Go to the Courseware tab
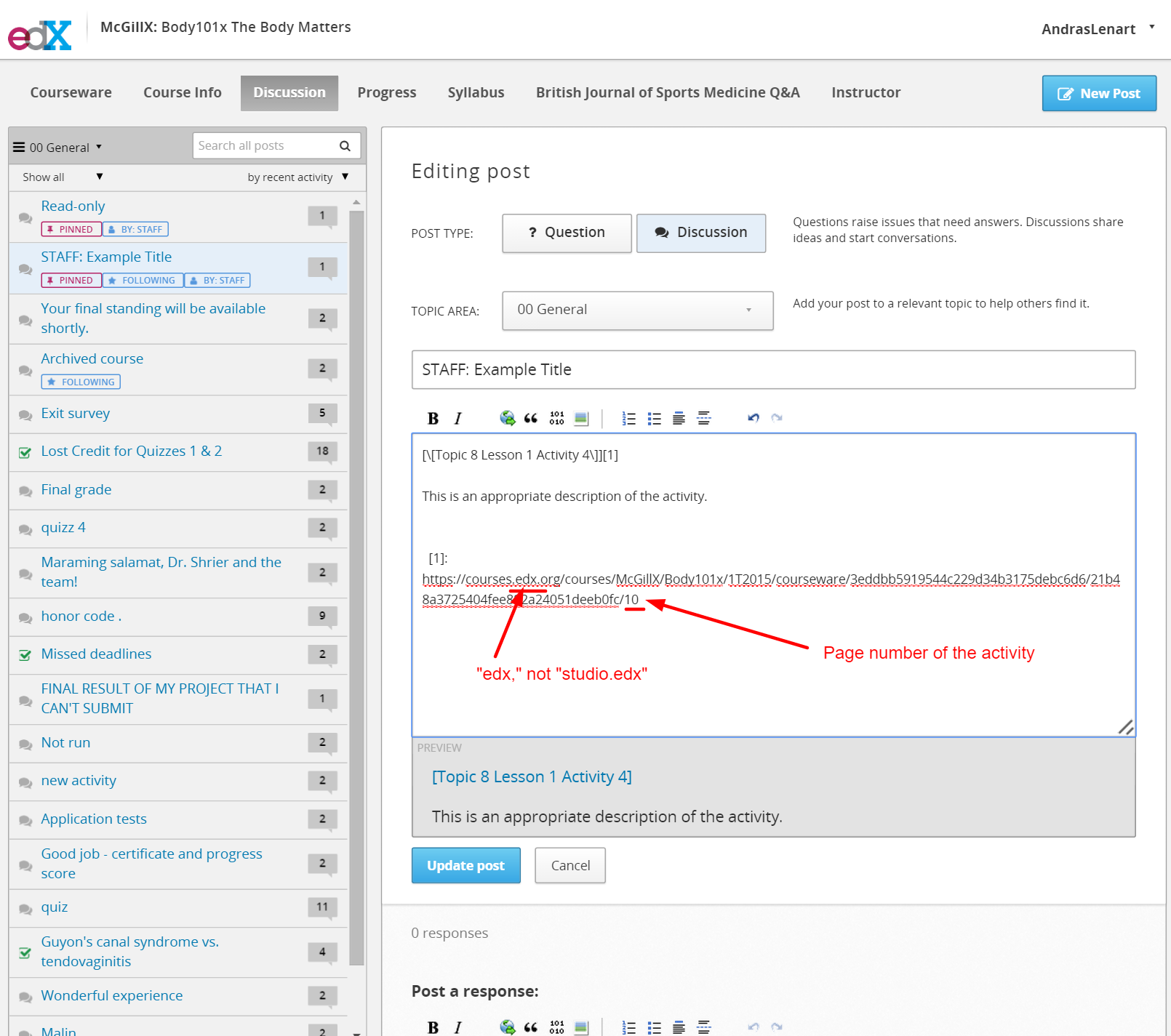1171x1036 pixels. click(71, 92)
